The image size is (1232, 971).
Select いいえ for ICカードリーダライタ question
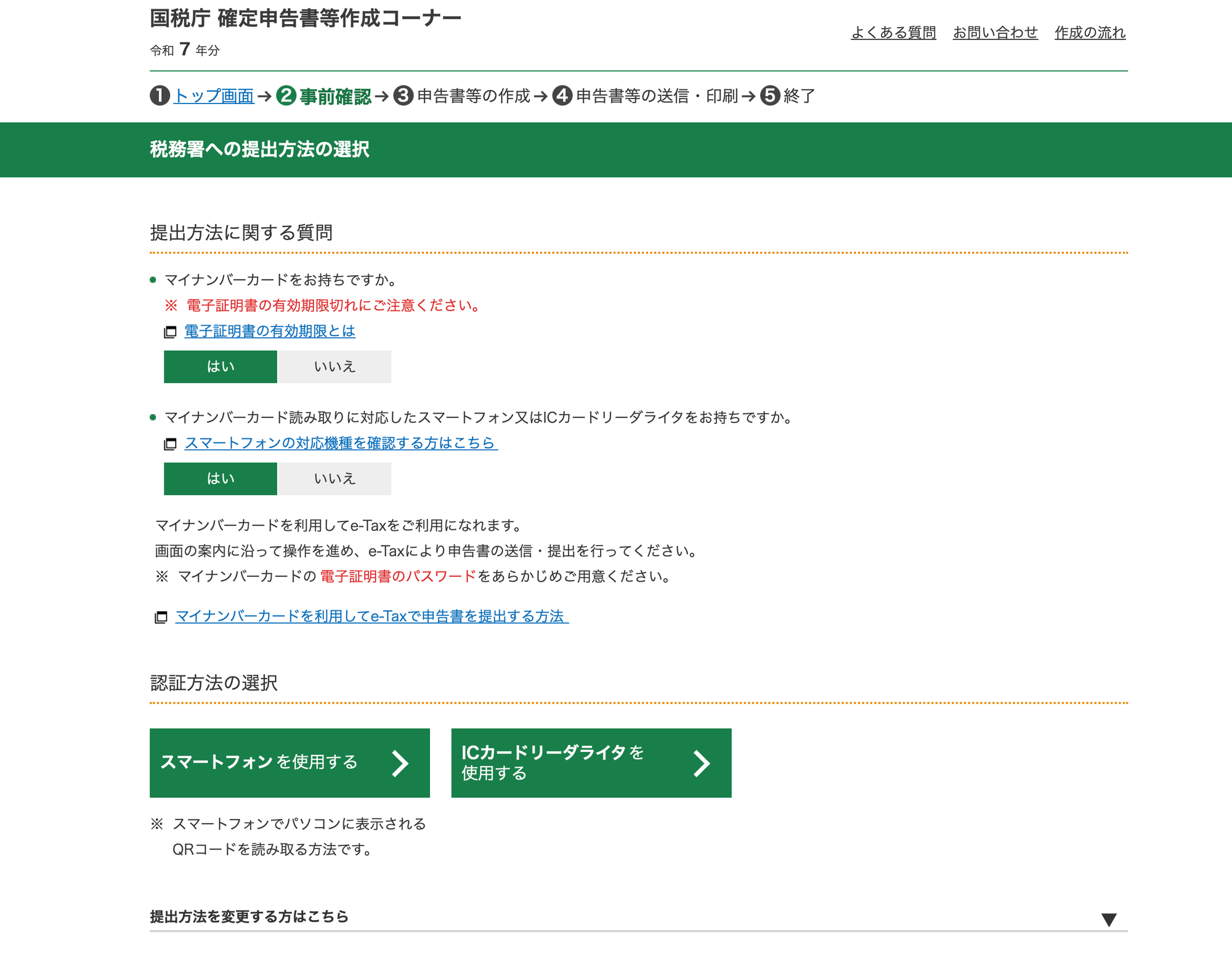point(334,479)
